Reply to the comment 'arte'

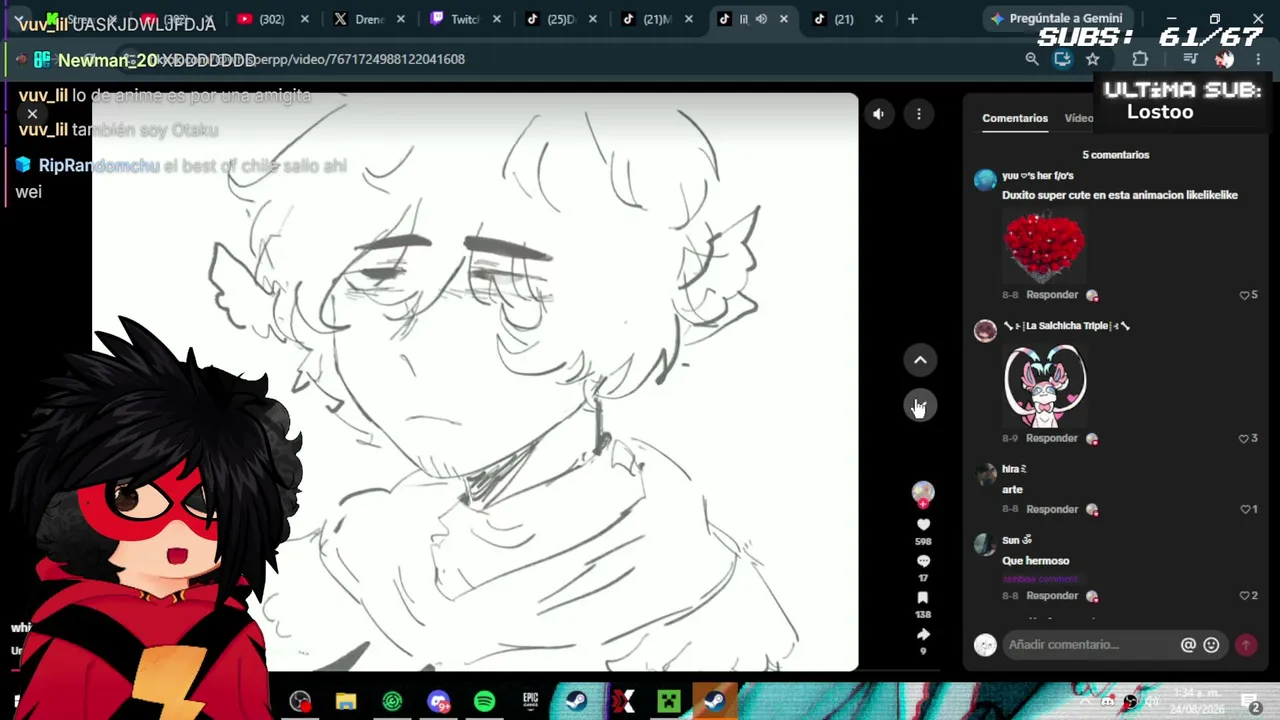pyautogui.click(x=1052, y=509)
